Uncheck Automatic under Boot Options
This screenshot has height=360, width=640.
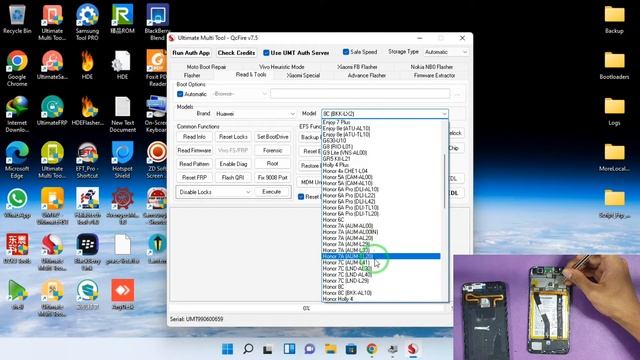pos(180,94)
